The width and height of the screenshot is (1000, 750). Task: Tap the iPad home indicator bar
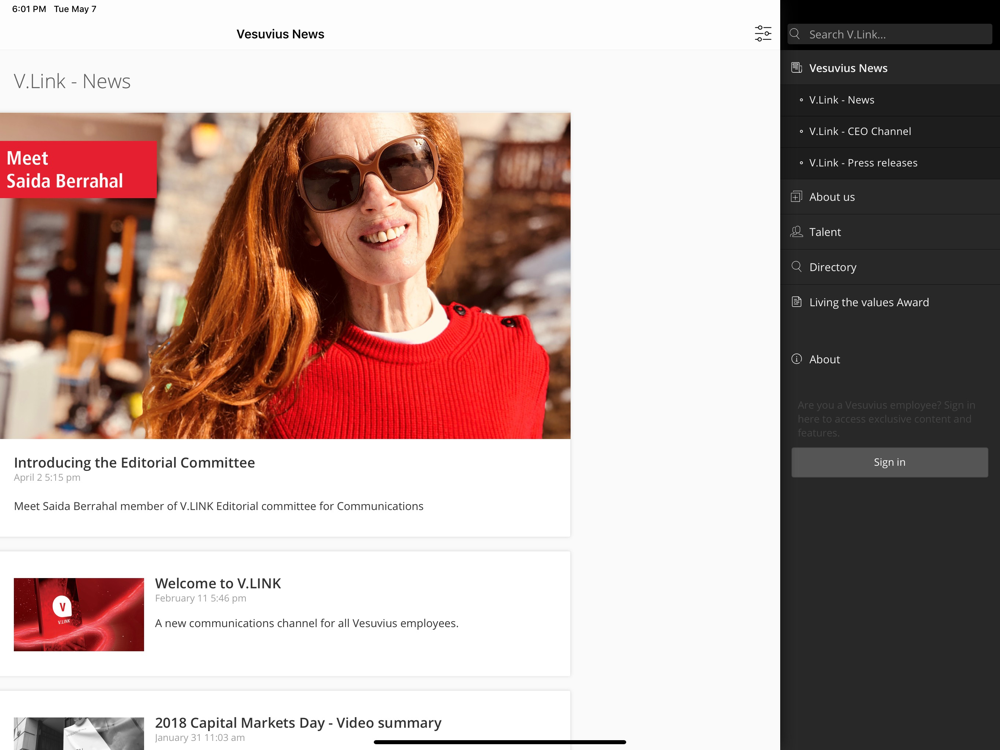click(x=500, y=742)
